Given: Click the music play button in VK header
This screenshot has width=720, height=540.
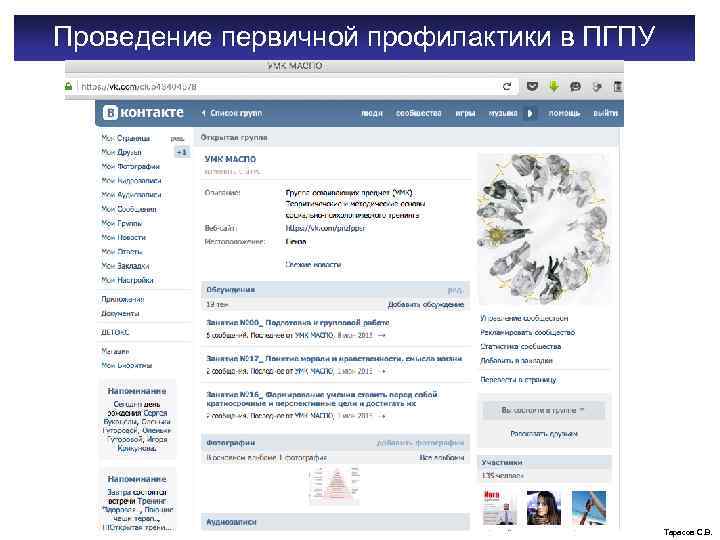Looking at the screenshot, I should tap(530, 113).
